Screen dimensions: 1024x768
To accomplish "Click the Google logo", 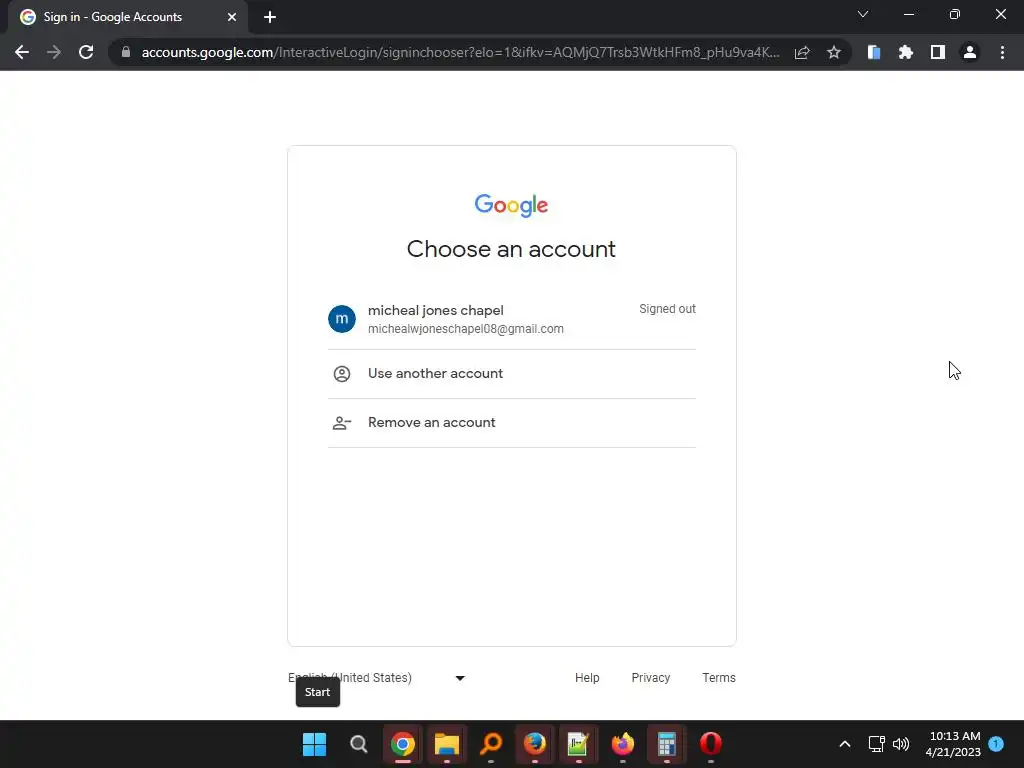I will pos(511,205).
